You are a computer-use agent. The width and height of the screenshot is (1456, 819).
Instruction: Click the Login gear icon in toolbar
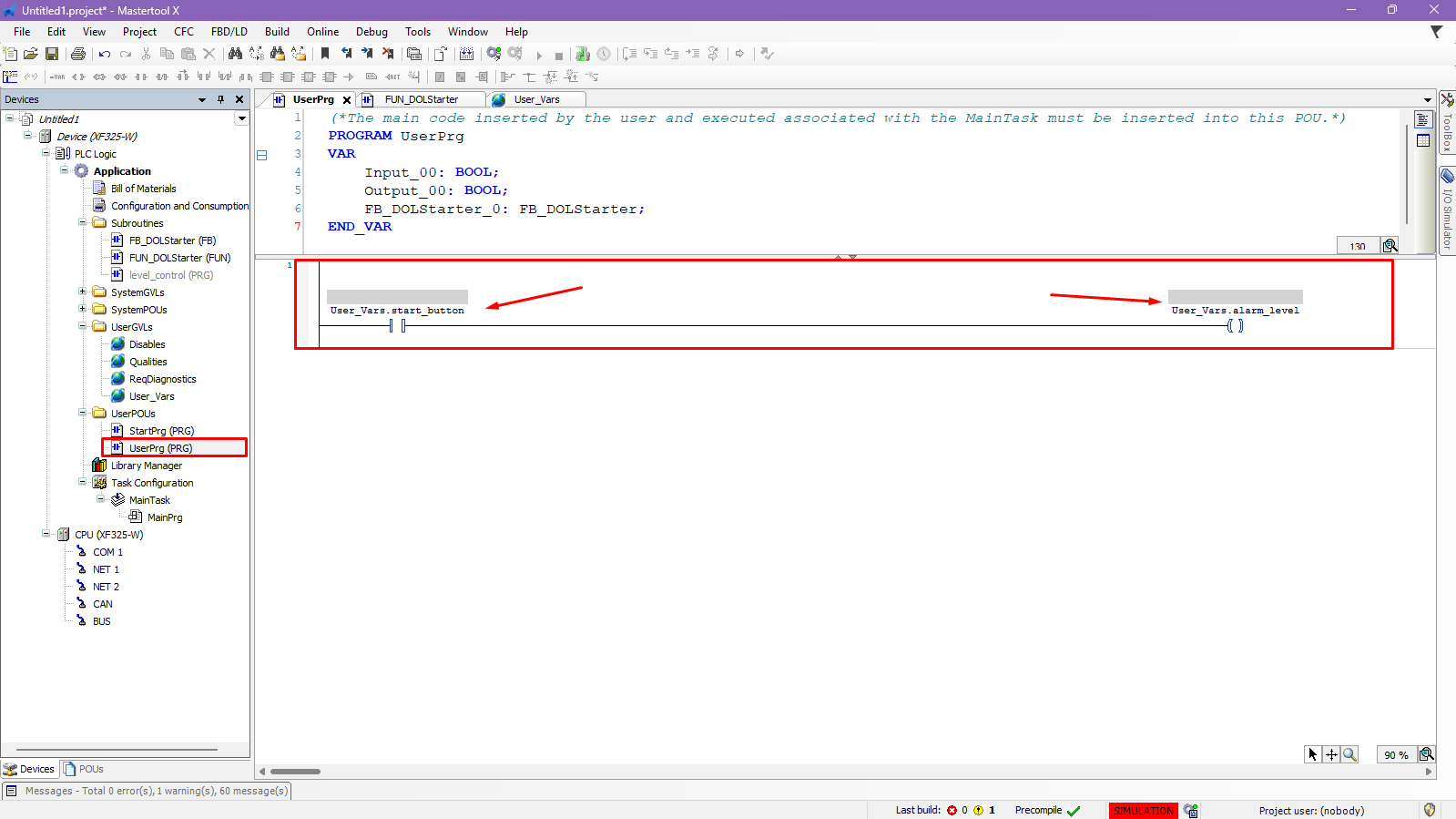pyautogui.click(x=494, y=54)
